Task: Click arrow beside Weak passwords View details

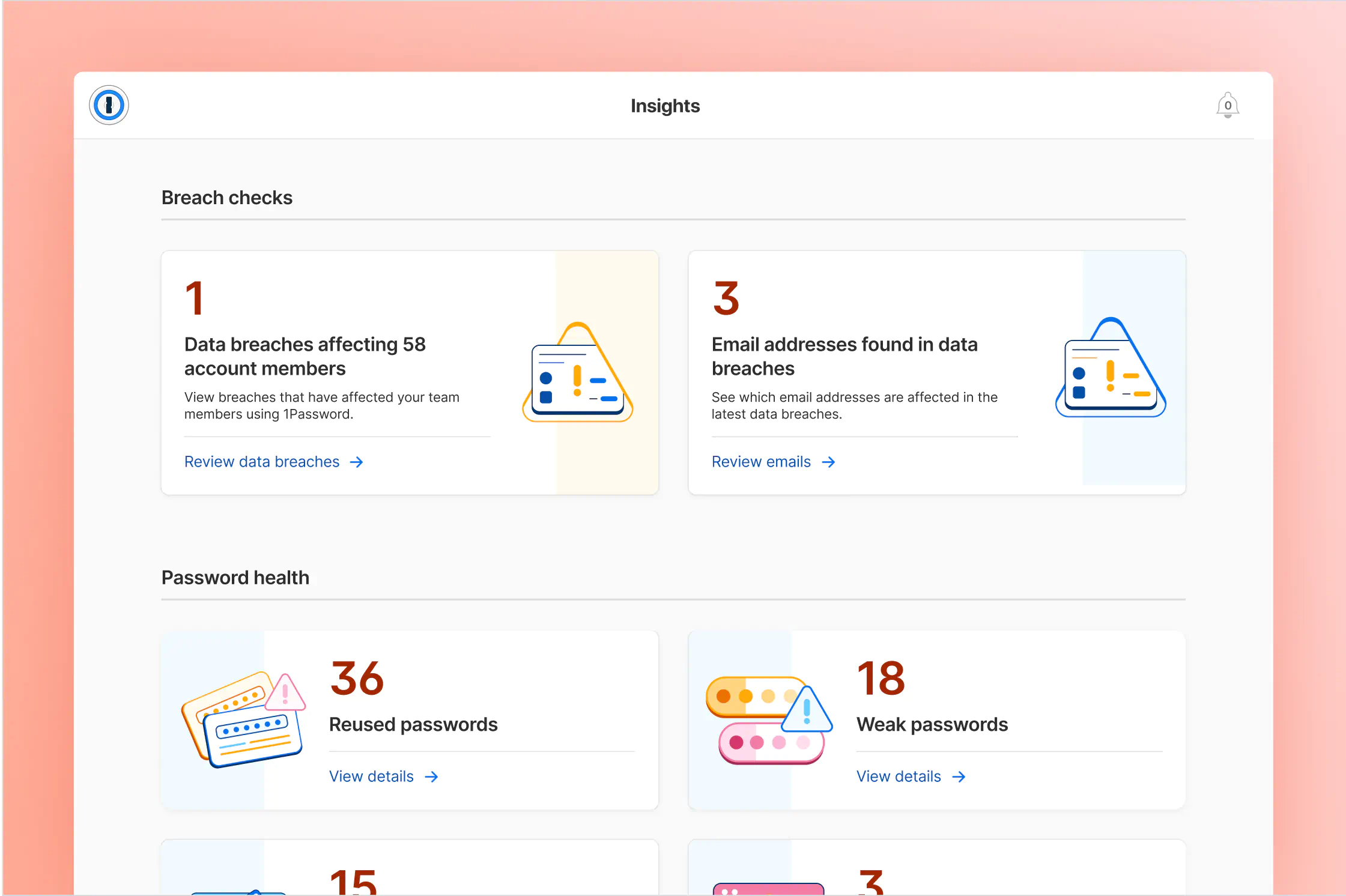Action: pyautogui.click(x=959, y=777)
